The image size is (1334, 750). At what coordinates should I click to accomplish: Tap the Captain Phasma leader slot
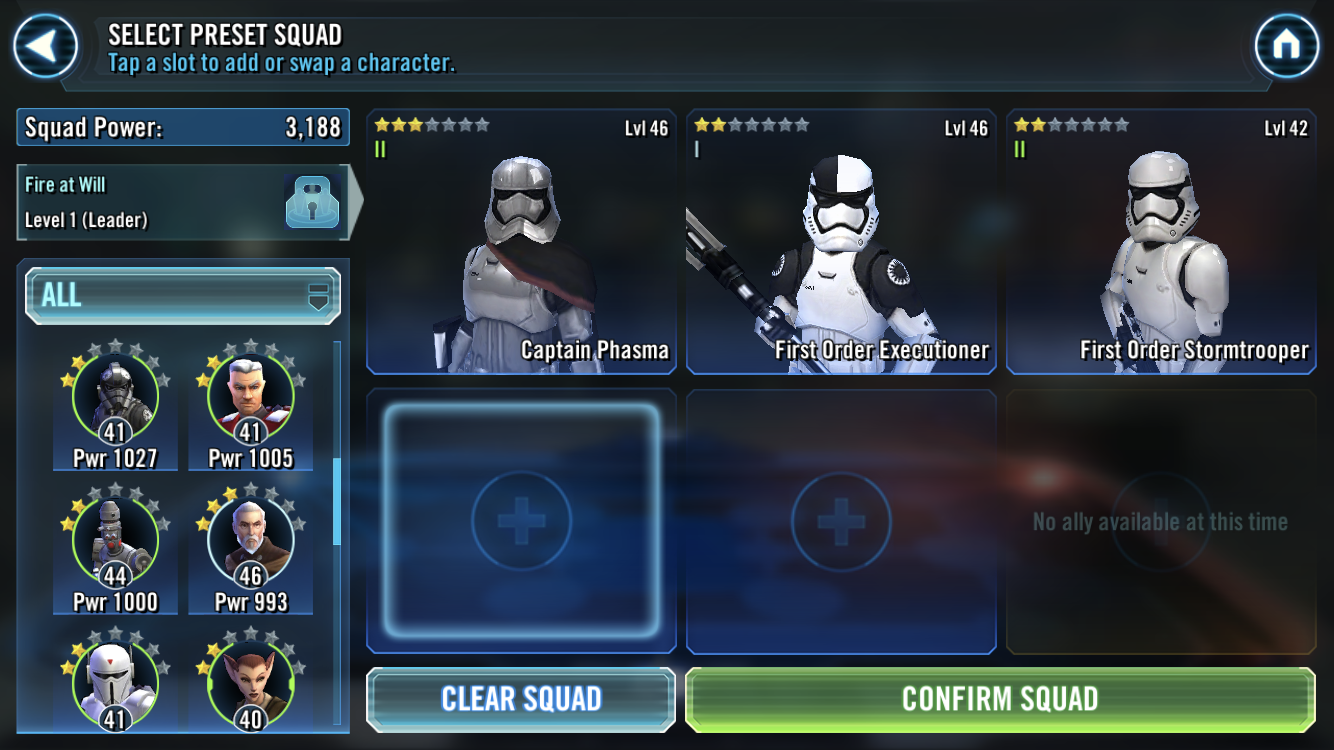[521, 242]
